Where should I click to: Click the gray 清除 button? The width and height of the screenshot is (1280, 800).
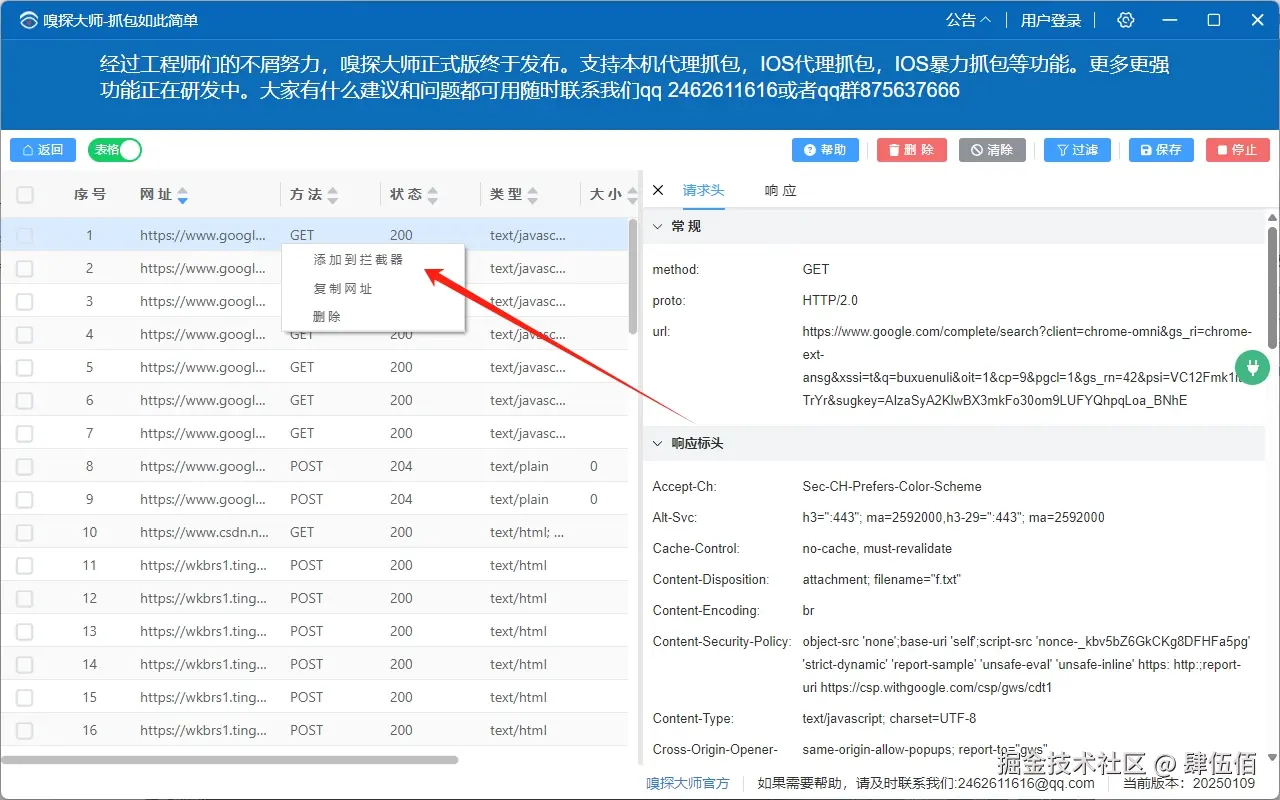pos(993,150)
